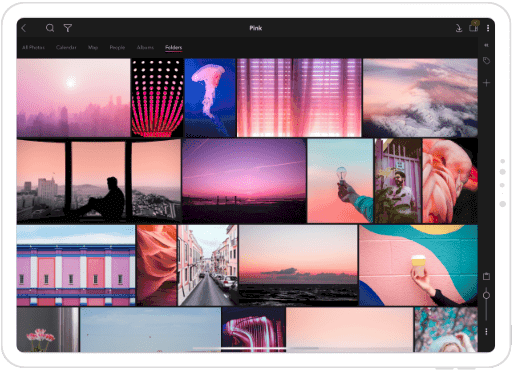512x370 pixels.
Task: Select the aerial pink clouds photo
Action: 420,98
